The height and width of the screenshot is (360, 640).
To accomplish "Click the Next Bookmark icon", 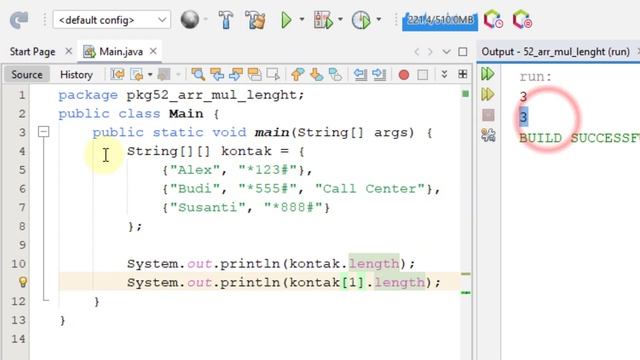I will [x=316, y=74].
